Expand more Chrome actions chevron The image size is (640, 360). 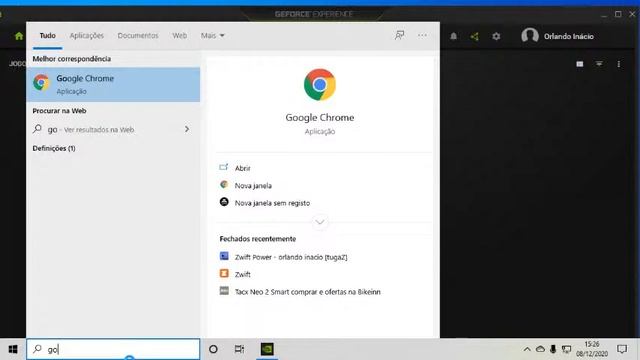(320, 222)
